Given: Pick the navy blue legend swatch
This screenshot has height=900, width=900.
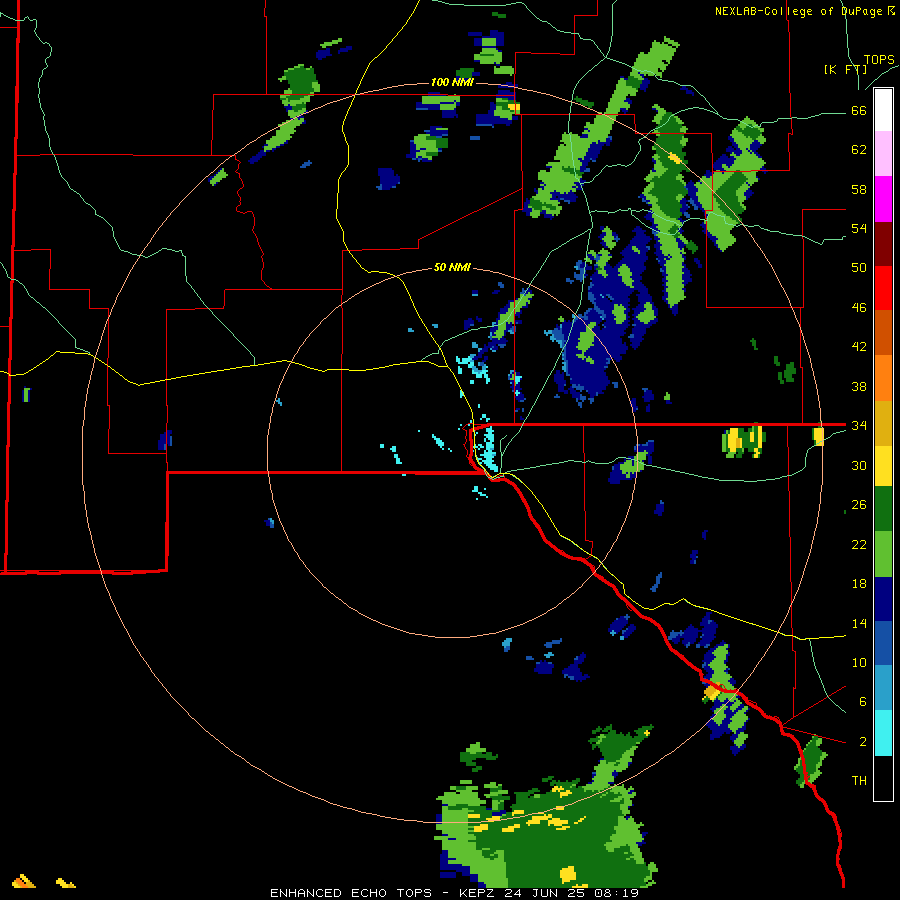Looking at the screenshot, I should coord(883,599).
